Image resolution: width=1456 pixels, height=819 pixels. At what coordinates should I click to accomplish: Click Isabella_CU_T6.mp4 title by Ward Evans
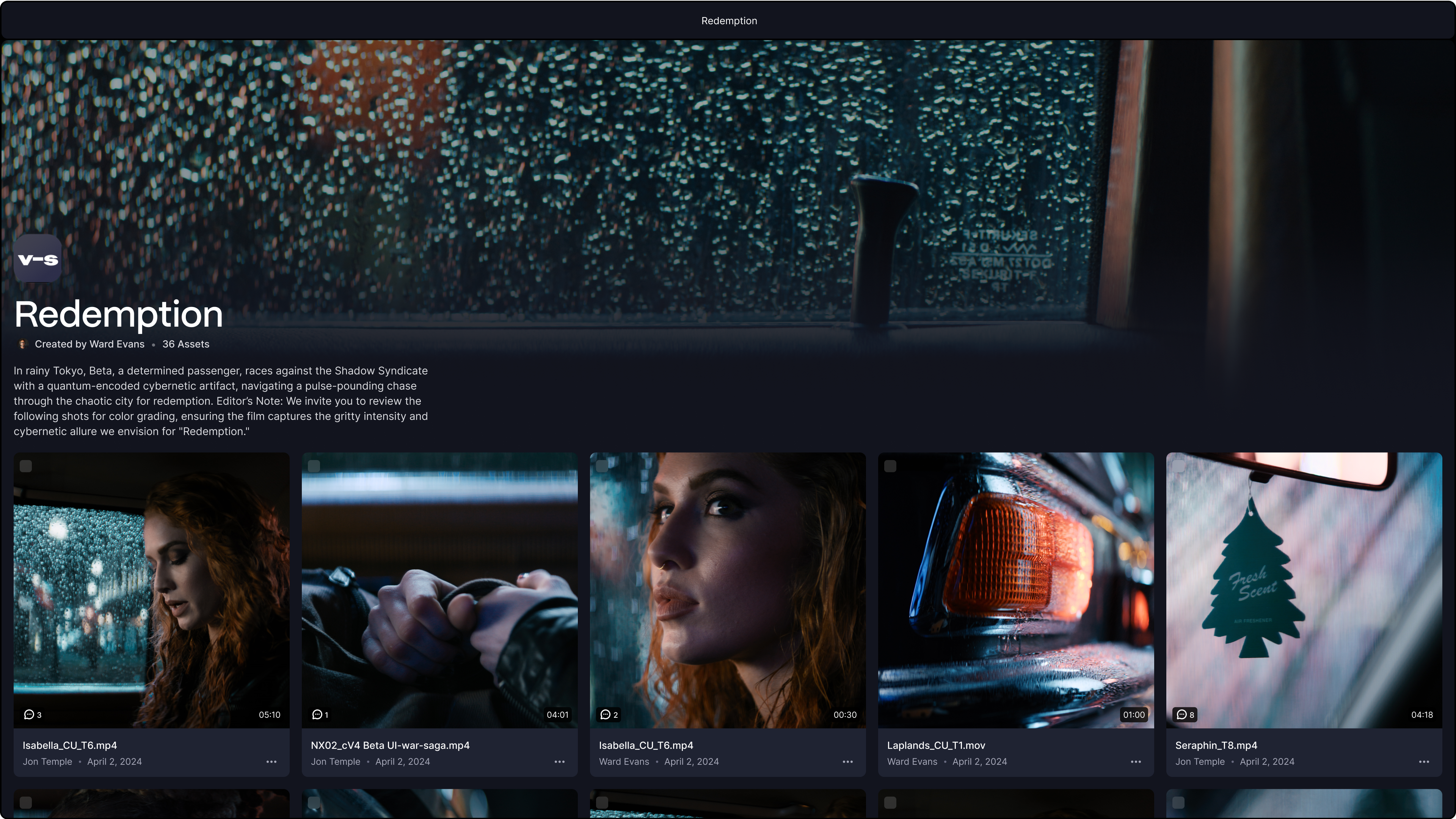click(646, 745)
